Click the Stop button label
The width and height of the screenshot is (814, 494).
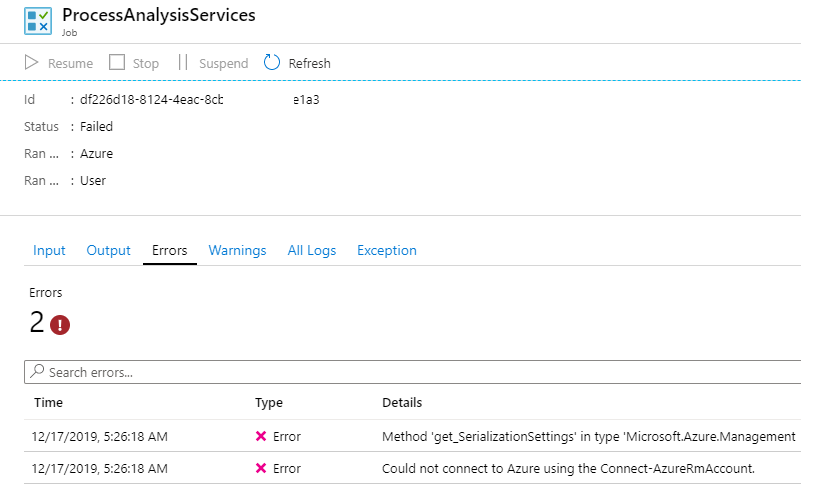[146, 63]
